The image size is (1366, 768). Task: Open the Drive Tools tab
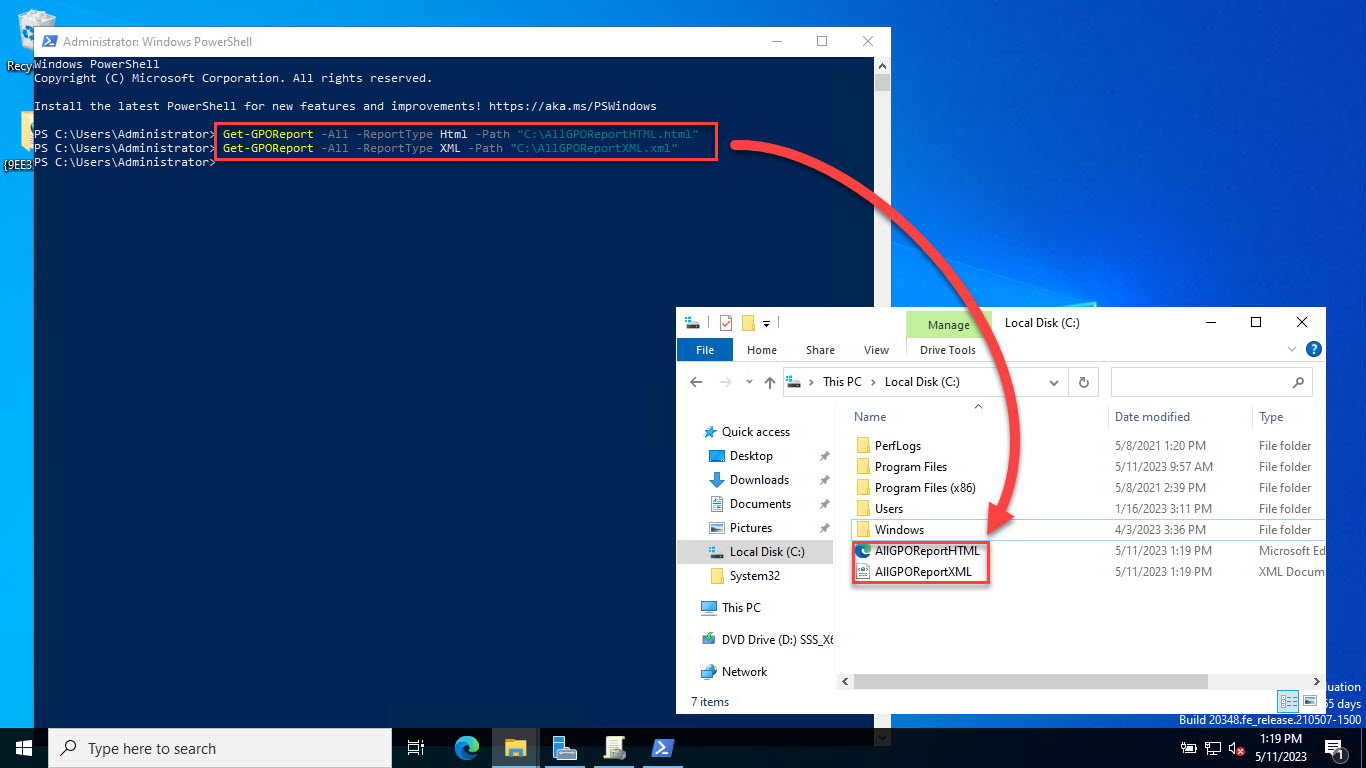click(x=946, y=350)
